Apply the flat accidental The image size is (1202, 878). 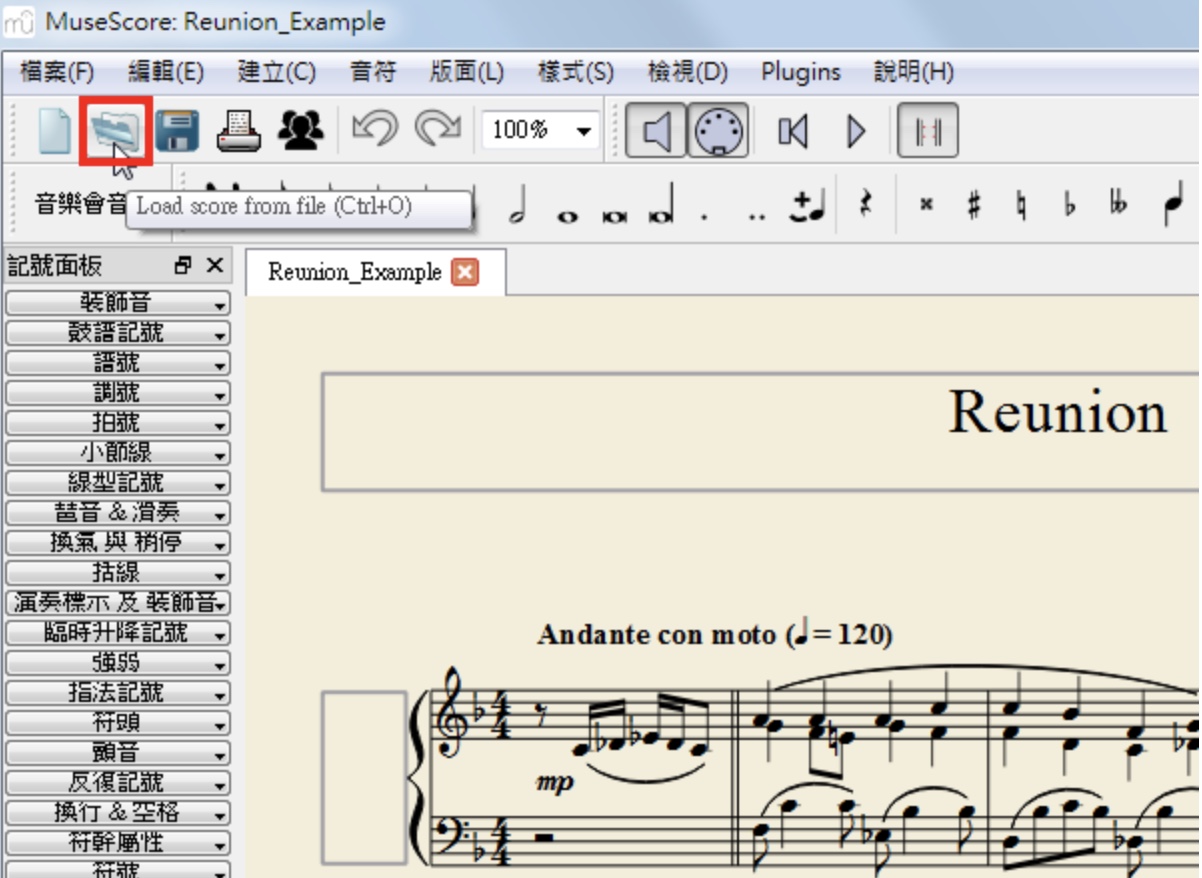1070,204
